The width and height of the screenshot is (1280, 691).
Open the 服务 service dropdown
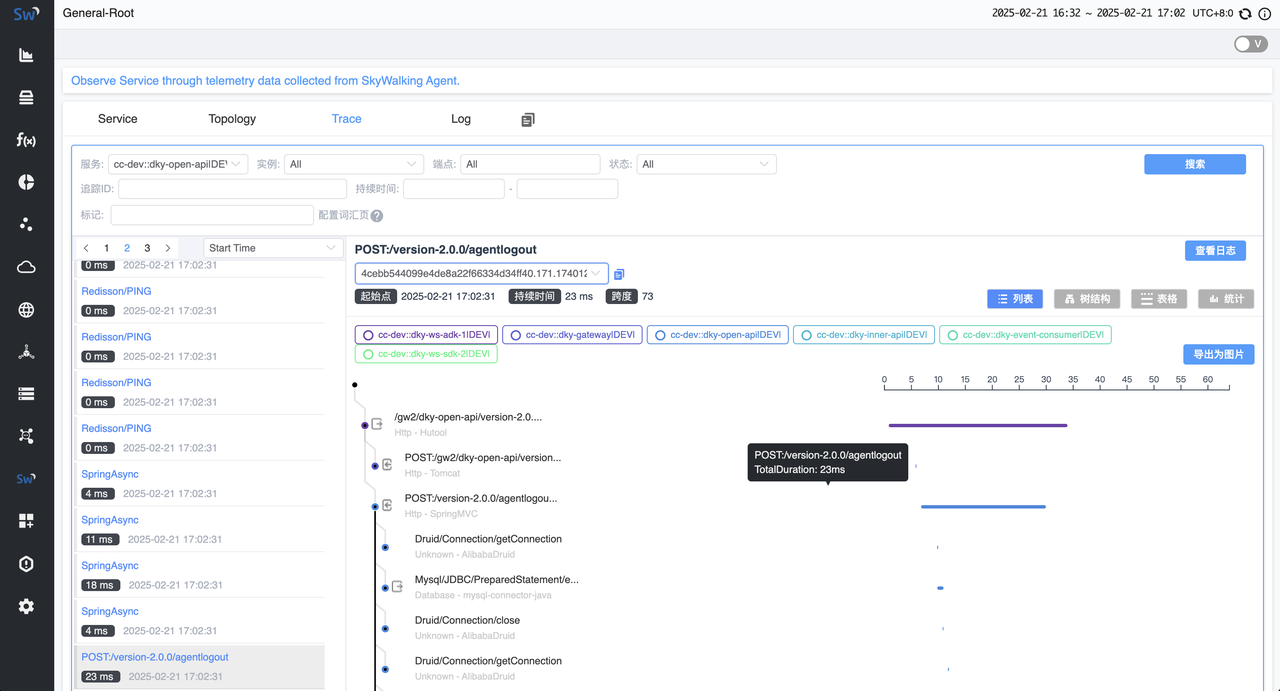[x=177, y=164]
